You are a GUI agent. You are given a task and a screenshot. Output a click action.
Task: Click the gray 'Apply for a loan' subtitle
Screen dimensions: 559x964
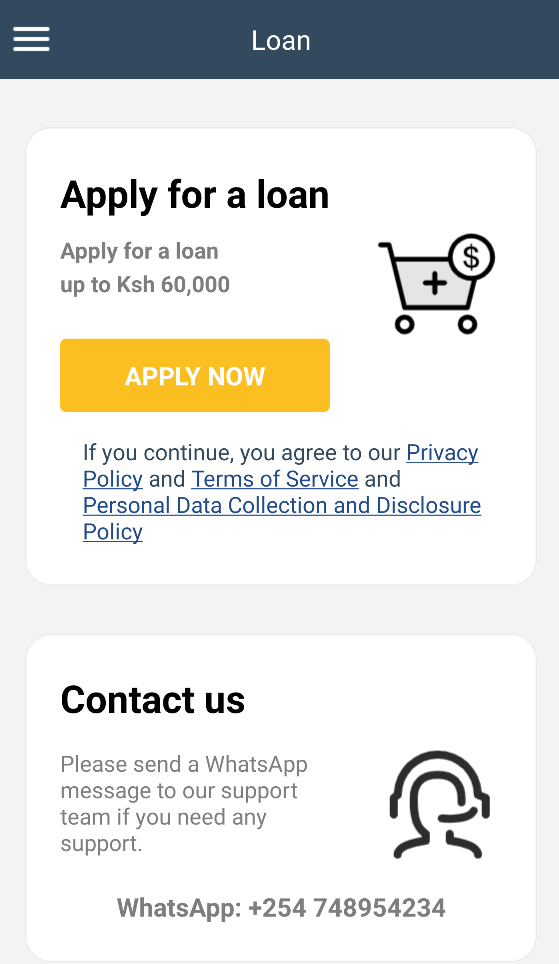[139, 251]
